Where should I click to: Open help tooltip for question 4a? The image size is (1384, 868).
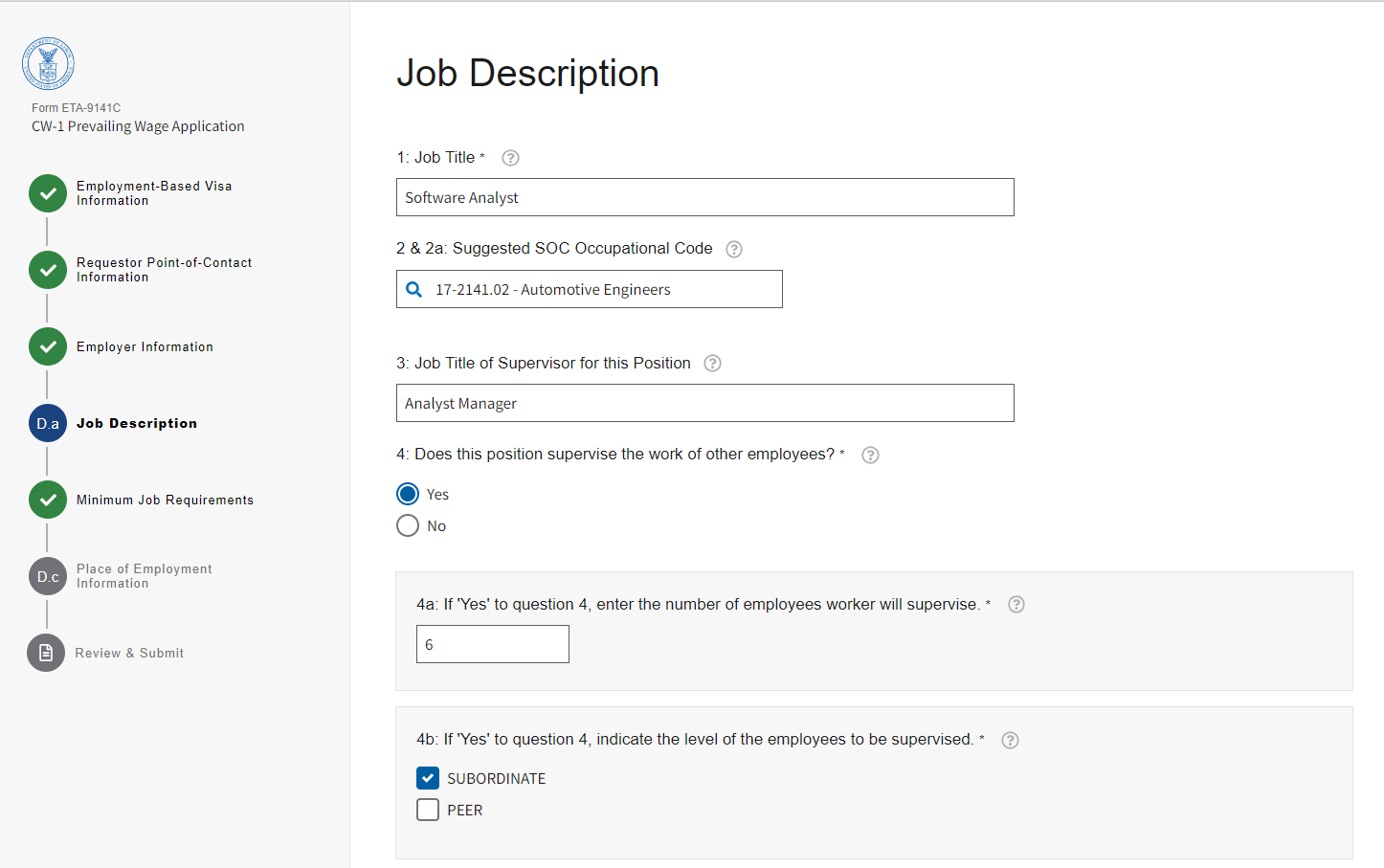[1016, 605]
